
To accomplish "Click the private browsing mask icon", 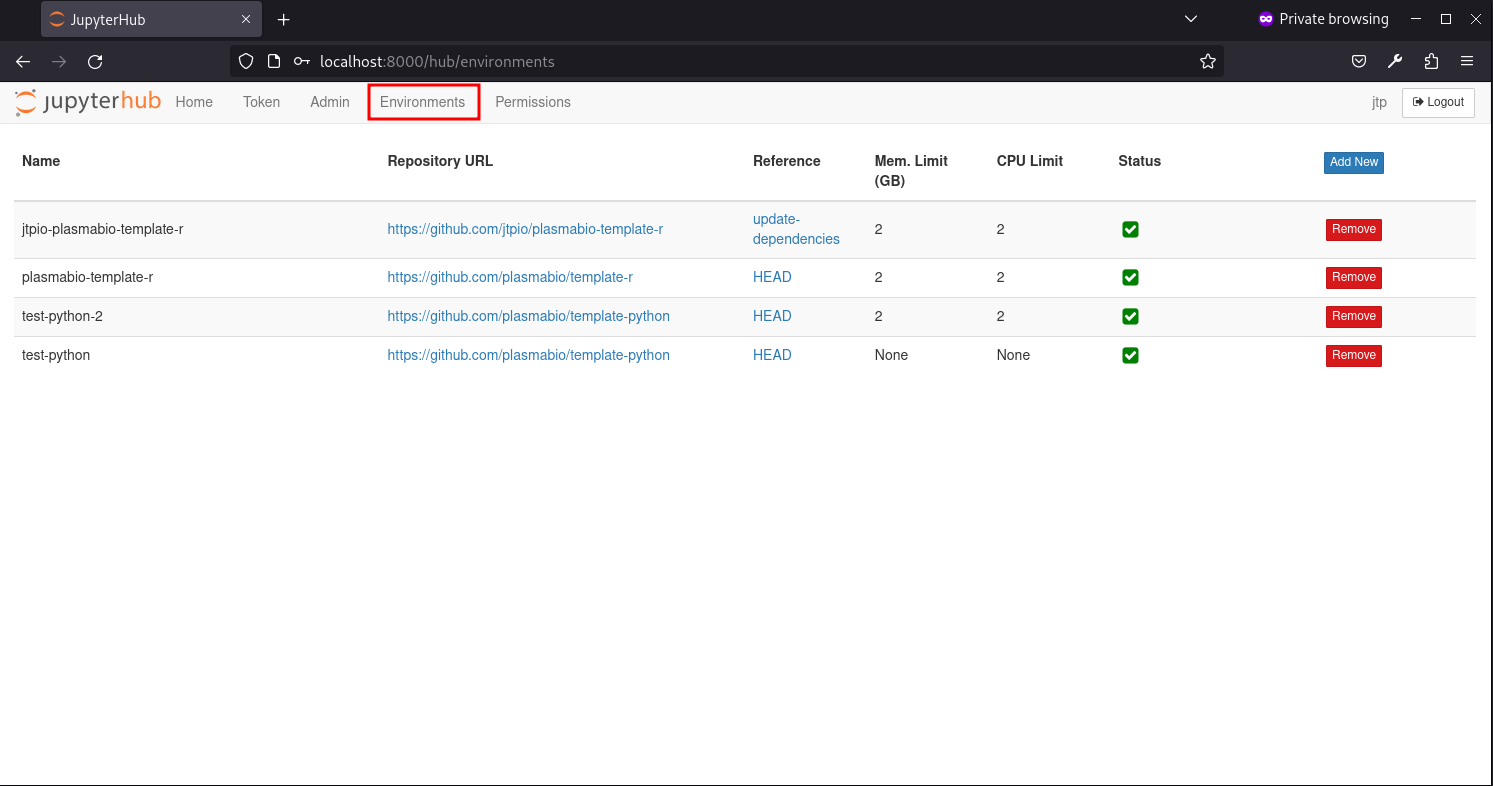I will (1266, 19).
